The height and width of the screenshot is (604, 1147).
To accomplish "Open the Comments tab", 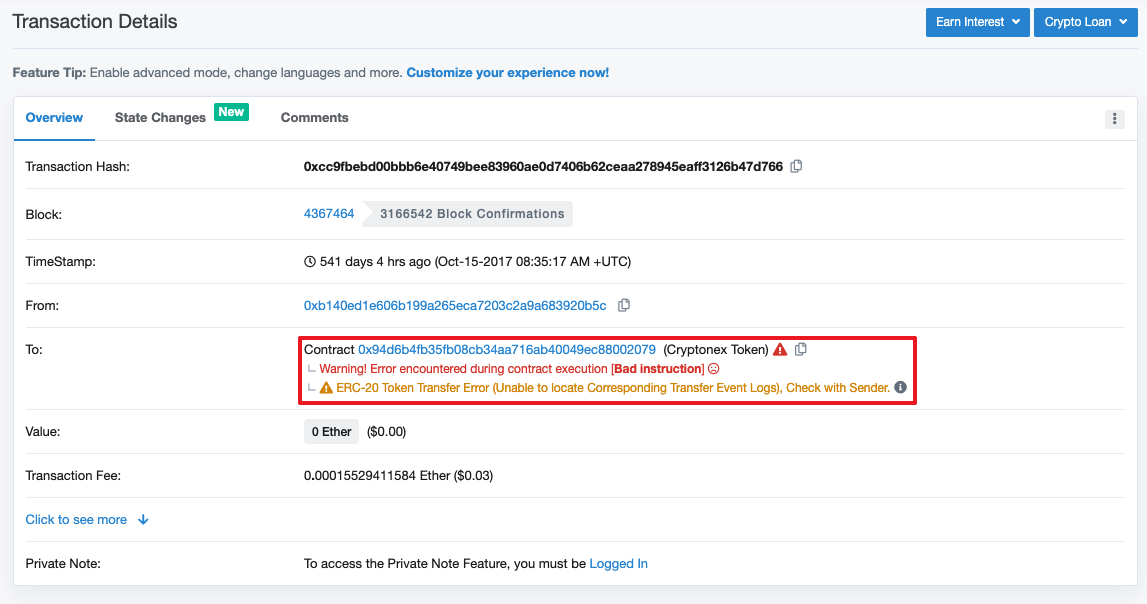I will [315, 117].
